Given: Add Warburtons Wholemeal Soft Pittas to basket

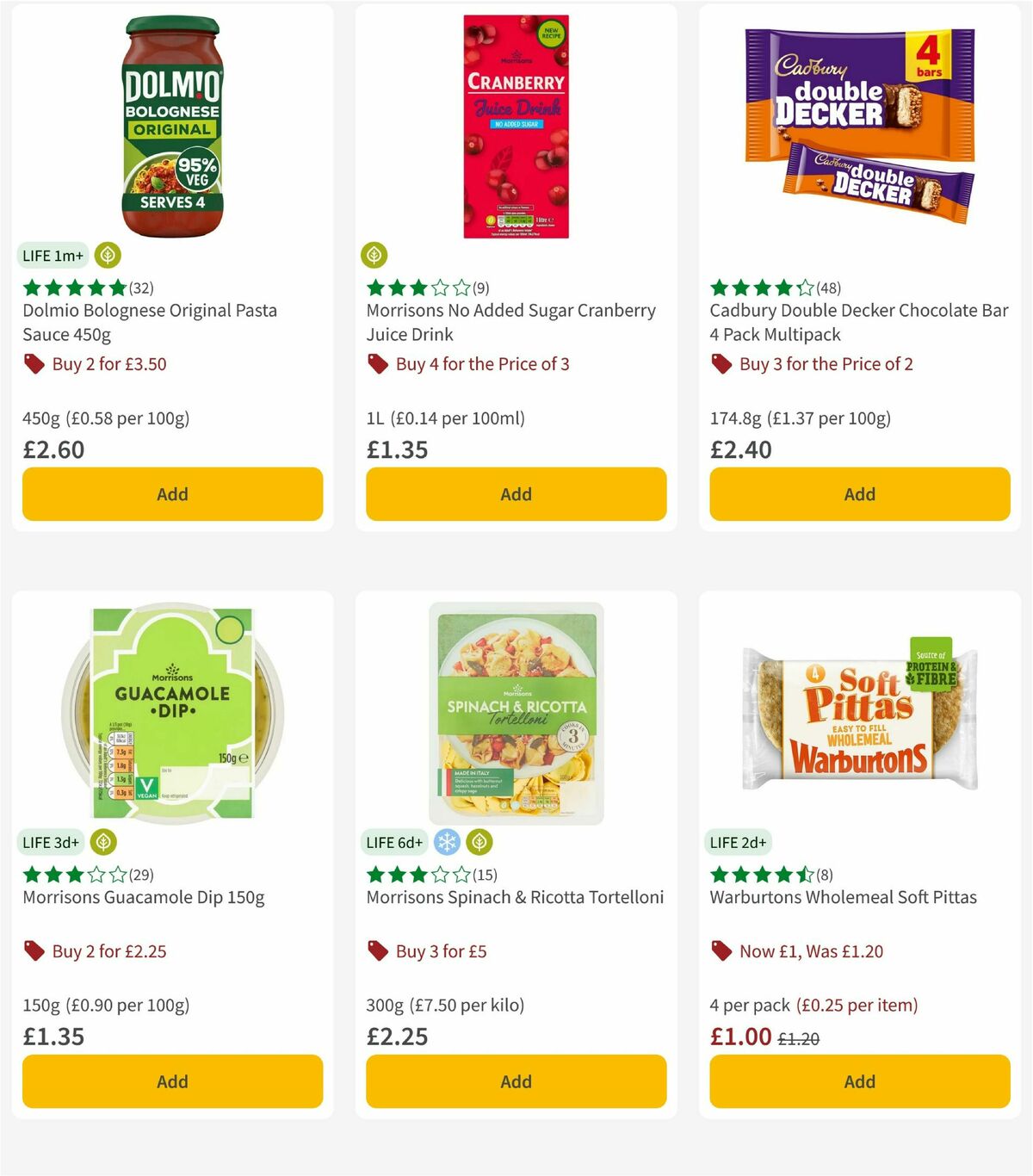Looking at the screenshot, I should (x=859, y=1081).
